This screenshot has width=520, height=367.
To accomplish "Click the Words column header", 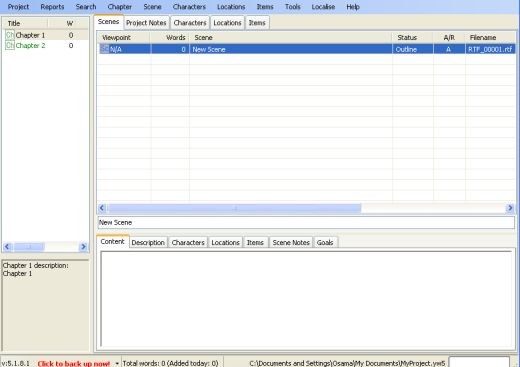I will [x=170, y=37].
